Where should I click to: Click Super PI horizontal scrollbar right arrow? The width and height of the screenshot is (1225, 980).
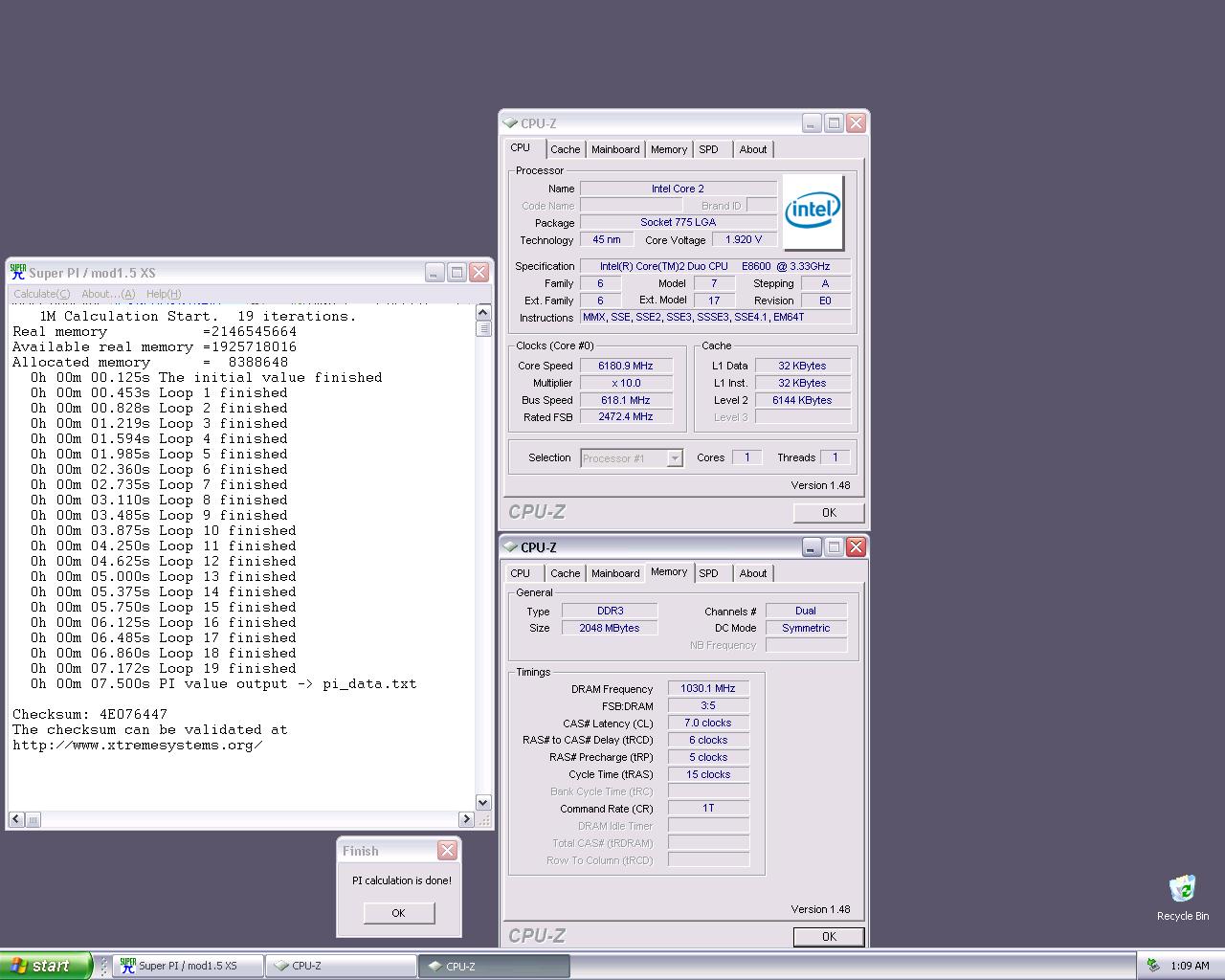[466, 819]
